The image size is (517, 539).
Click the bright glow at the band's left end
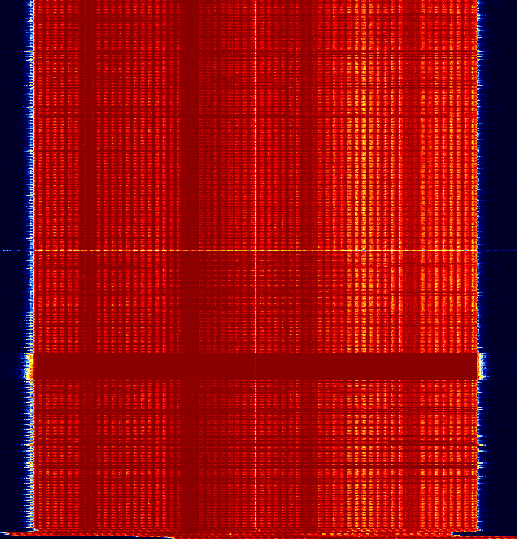coord(29,366)
